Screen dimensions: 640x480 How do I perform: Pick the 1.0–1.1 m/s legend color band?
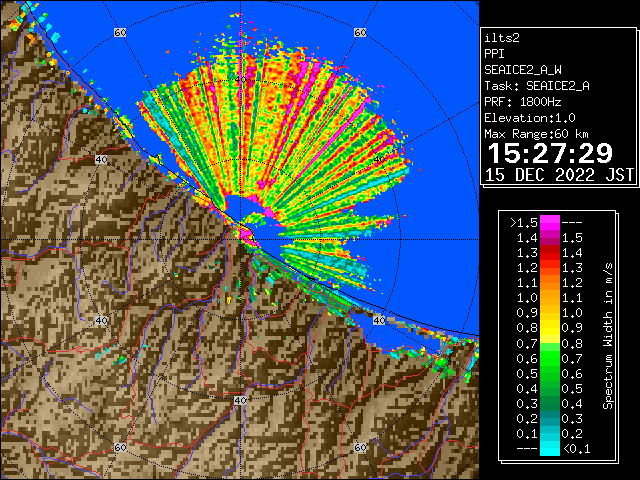point(550,298)
